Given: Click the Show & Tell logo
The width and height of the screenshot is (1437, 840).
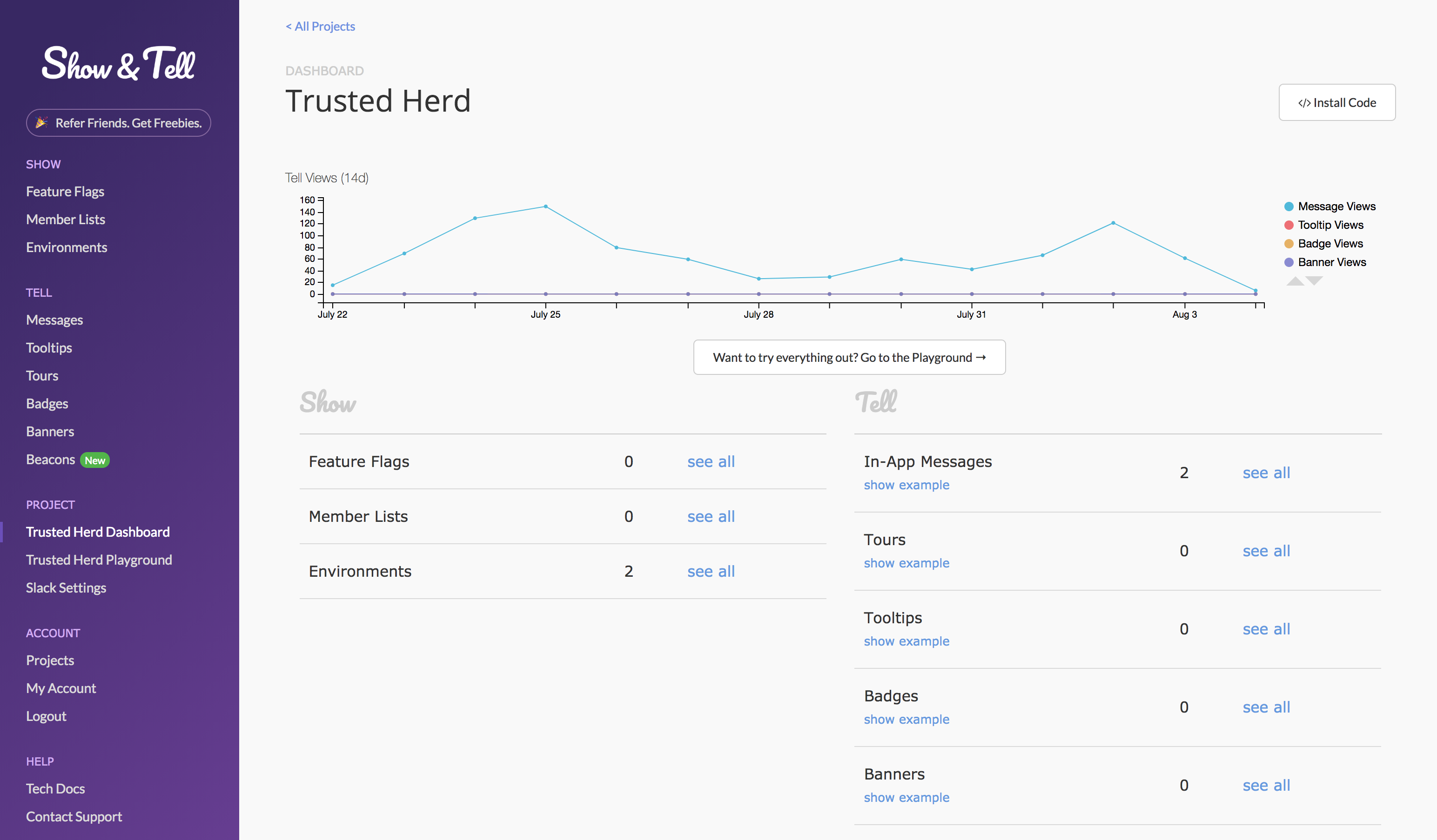Looking at the screenshot, I should click(x=119, y=64).
